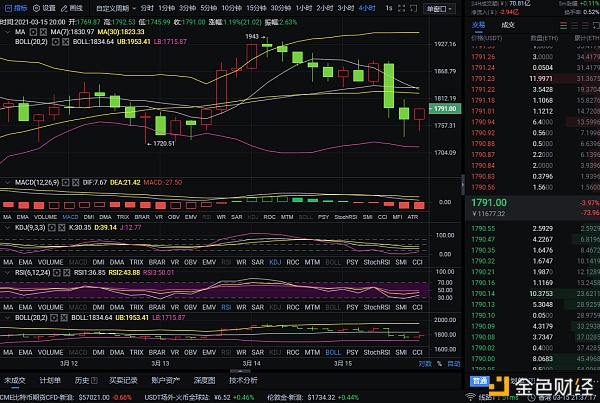Toggle 自动 auto scale option
600x403 pixels.
click(454, 364)
